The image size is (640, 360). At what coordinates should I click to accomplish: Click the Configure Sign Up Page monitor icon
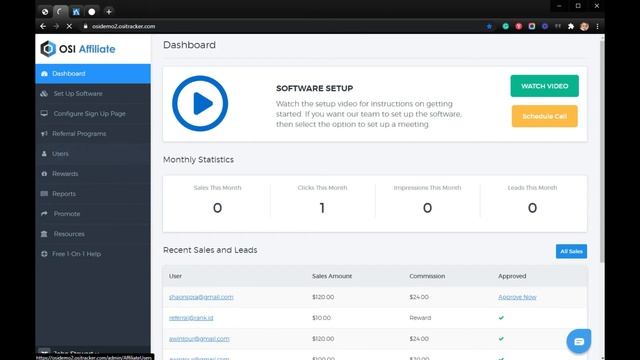(x=44, y=113)
